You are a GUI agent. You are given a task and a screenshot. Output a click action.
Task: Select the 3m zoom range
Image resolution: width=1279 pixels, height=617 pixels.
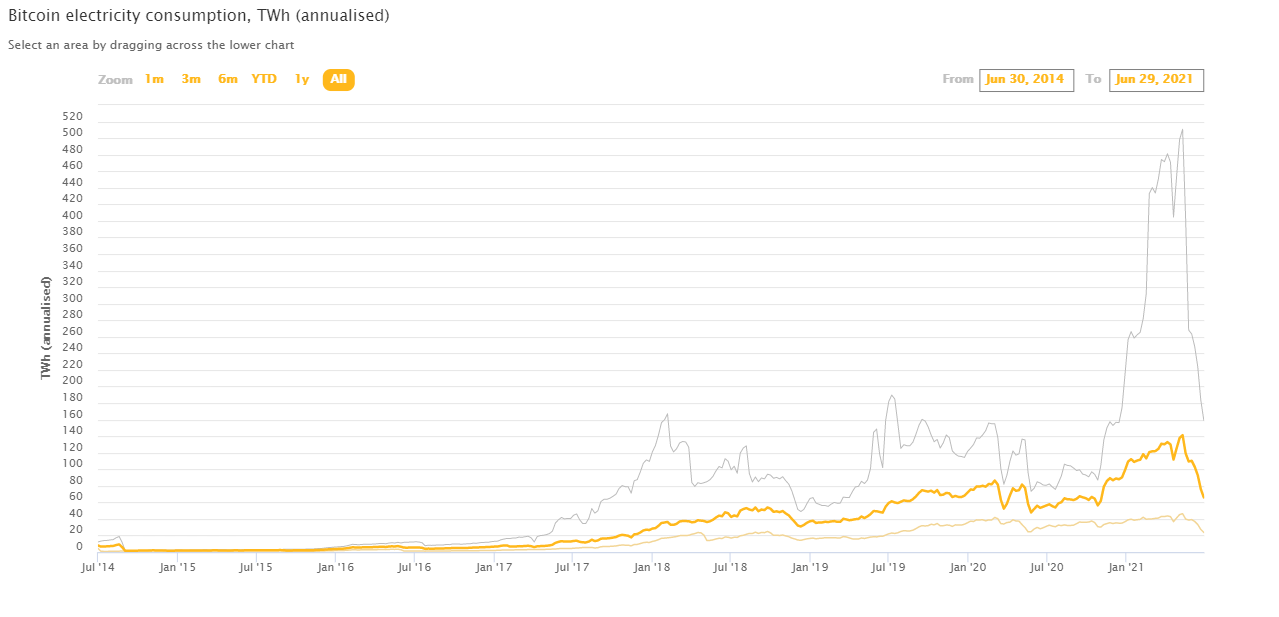point(191,79)
